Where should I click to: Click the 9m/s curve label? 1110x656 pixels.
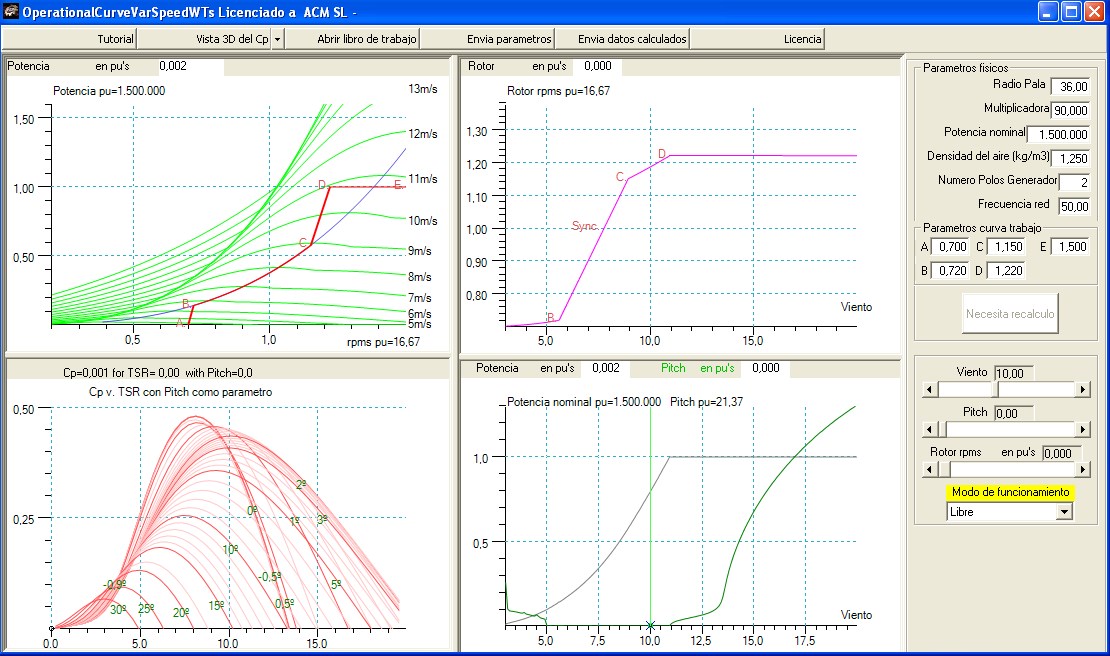(420, 251)
